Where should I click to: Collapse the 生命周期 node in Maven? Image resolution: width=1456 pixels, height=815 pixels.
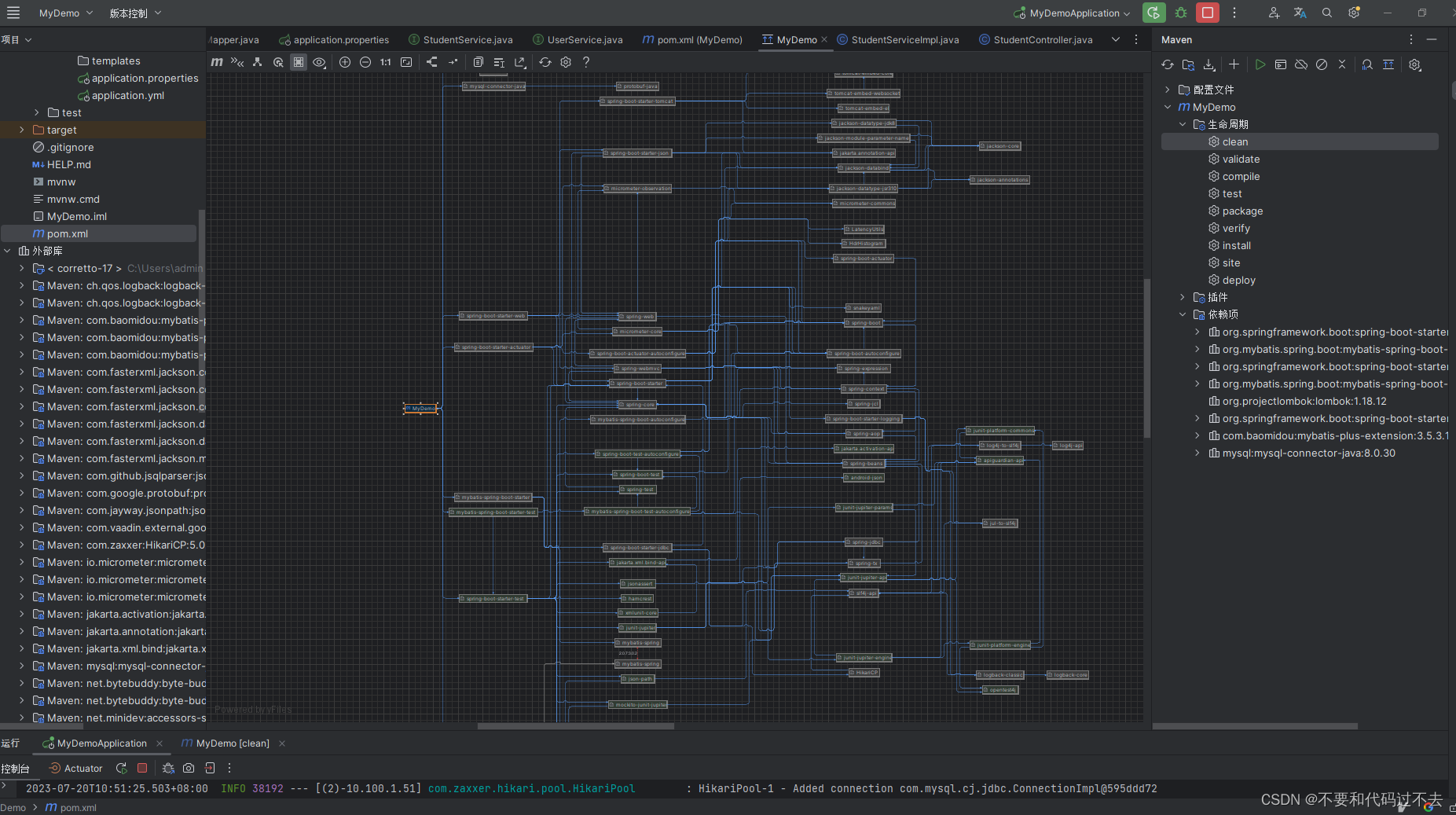[1183, 124]
